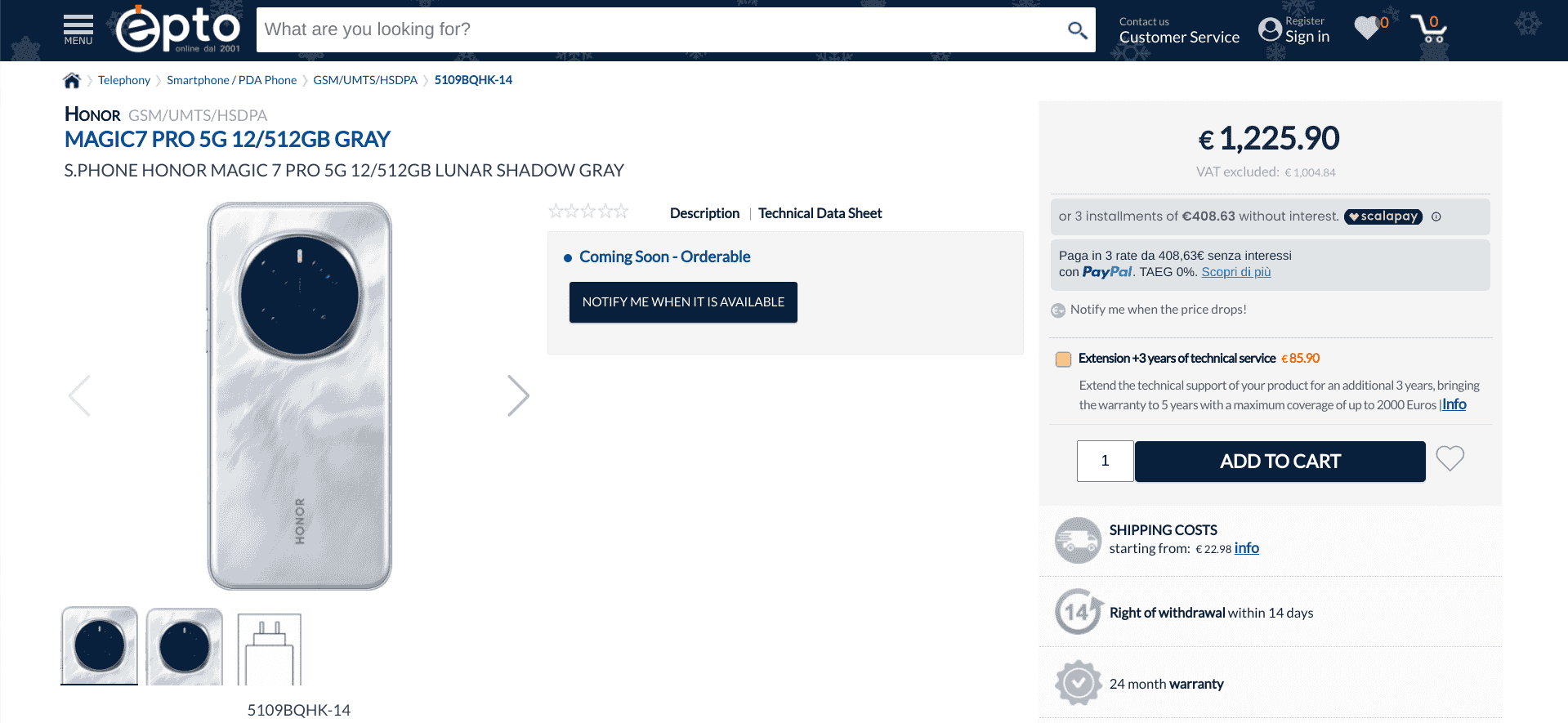The height and width of the screenshot is (723, 1568).
Task: Add product to wishlist with heart icon
Action: (1450, 458)
